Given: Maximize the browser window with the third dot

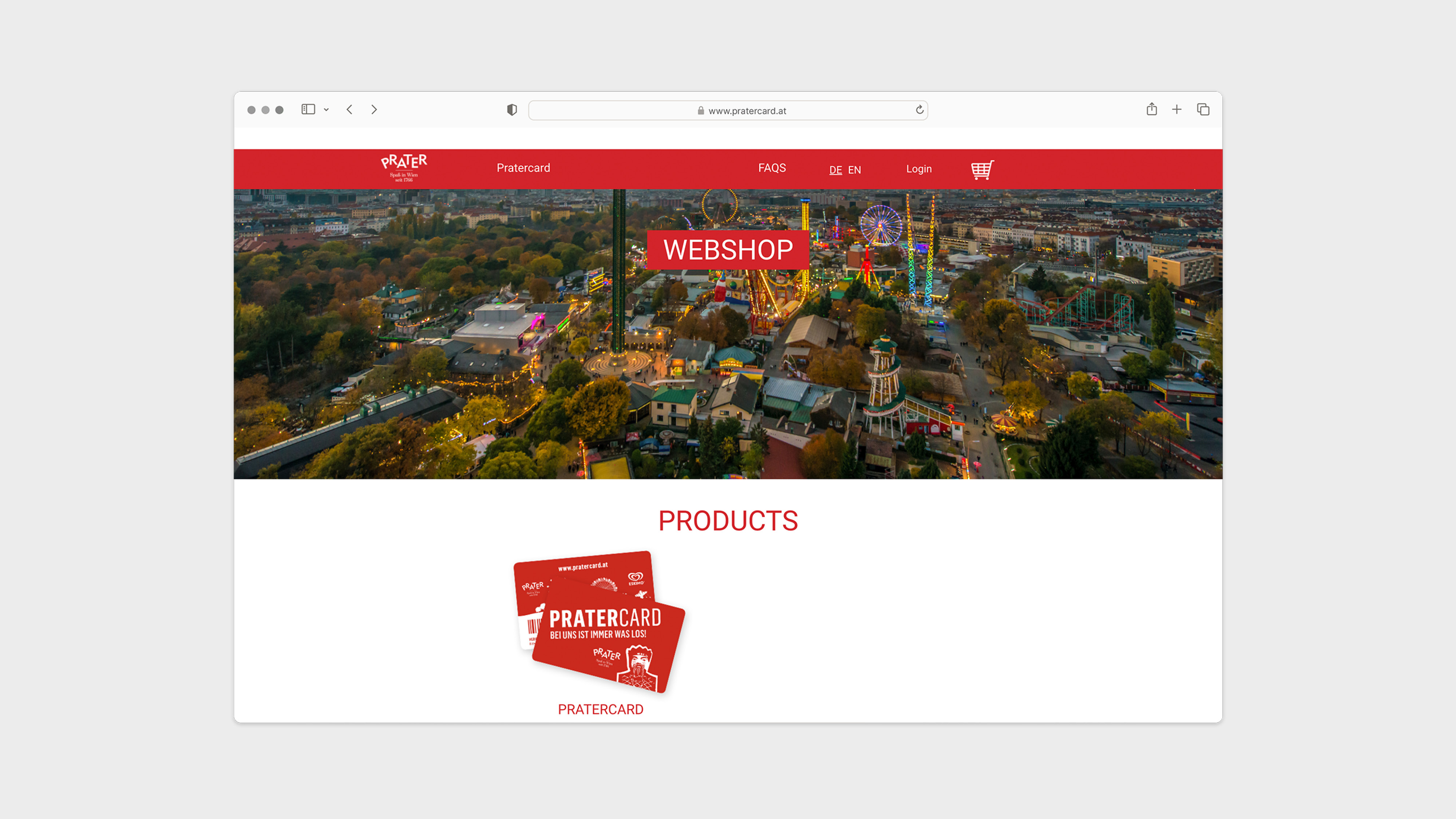Looking at the screenshot, I should coord(279,110).
